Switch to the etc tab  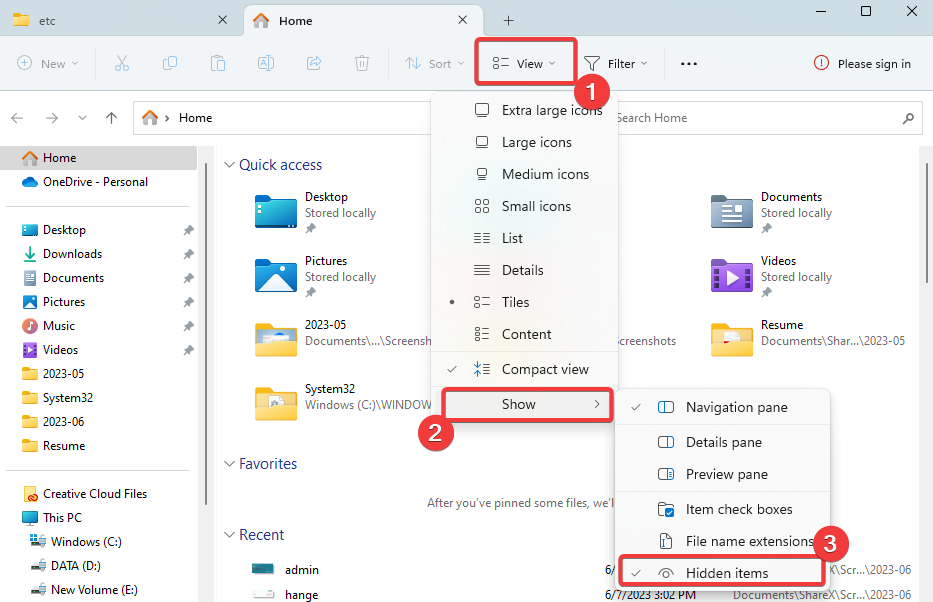tap(121, 21)
